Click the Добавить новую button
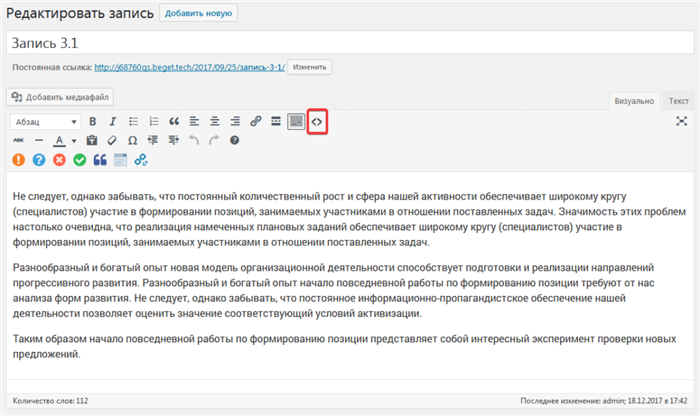Viewport: 700px width, 416px height. (198, 13)
